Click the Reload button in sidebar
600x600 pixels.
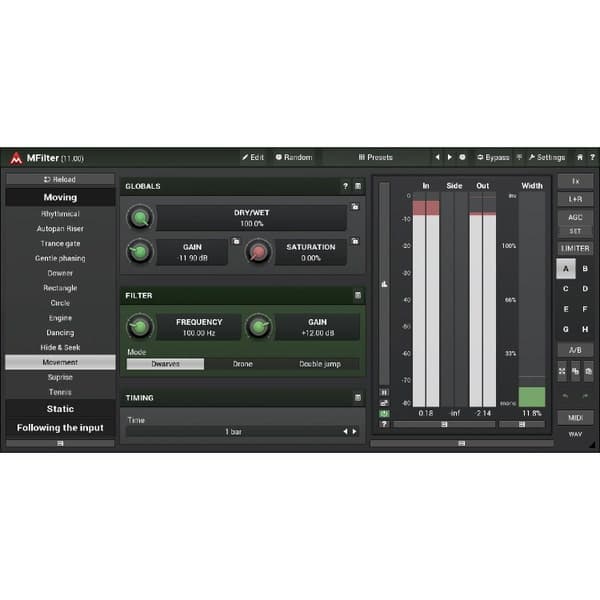pyautogui.click(x=59, y=180)
